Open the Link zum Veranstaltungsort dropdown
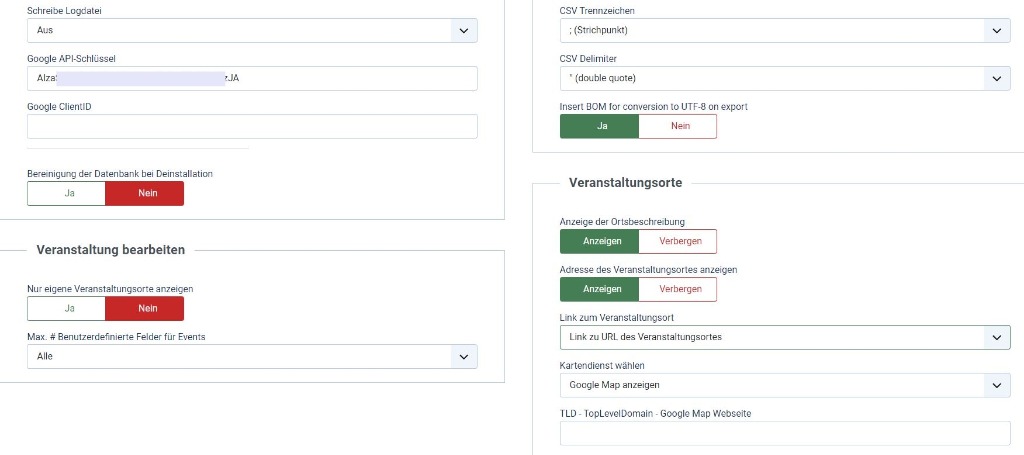The width and height of the screenshot is (1024, 455). (785, 337)
